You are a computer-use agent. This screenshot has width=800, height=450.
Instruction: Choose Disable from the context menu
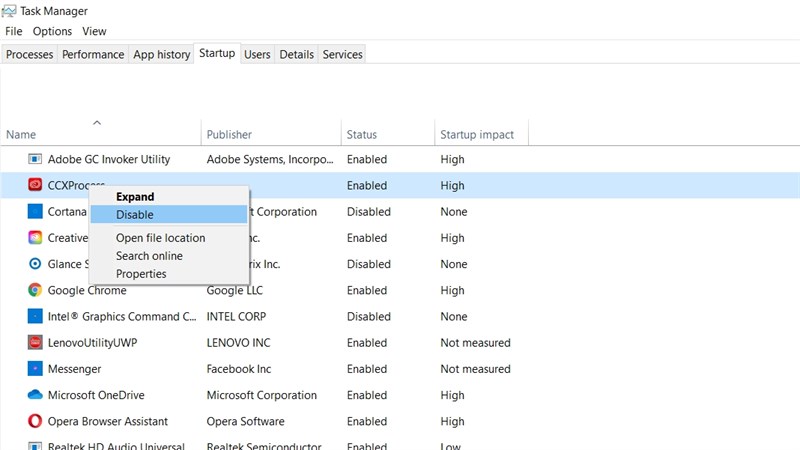click(x=135, y=214)
